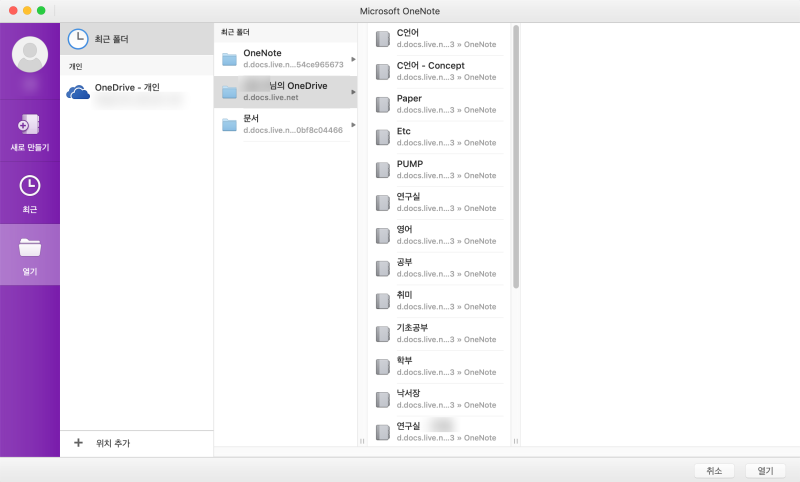Click the notebook icon for C언어 - Concept
The width and height of the screenshot is (800, 482).
tap(383, 71)
